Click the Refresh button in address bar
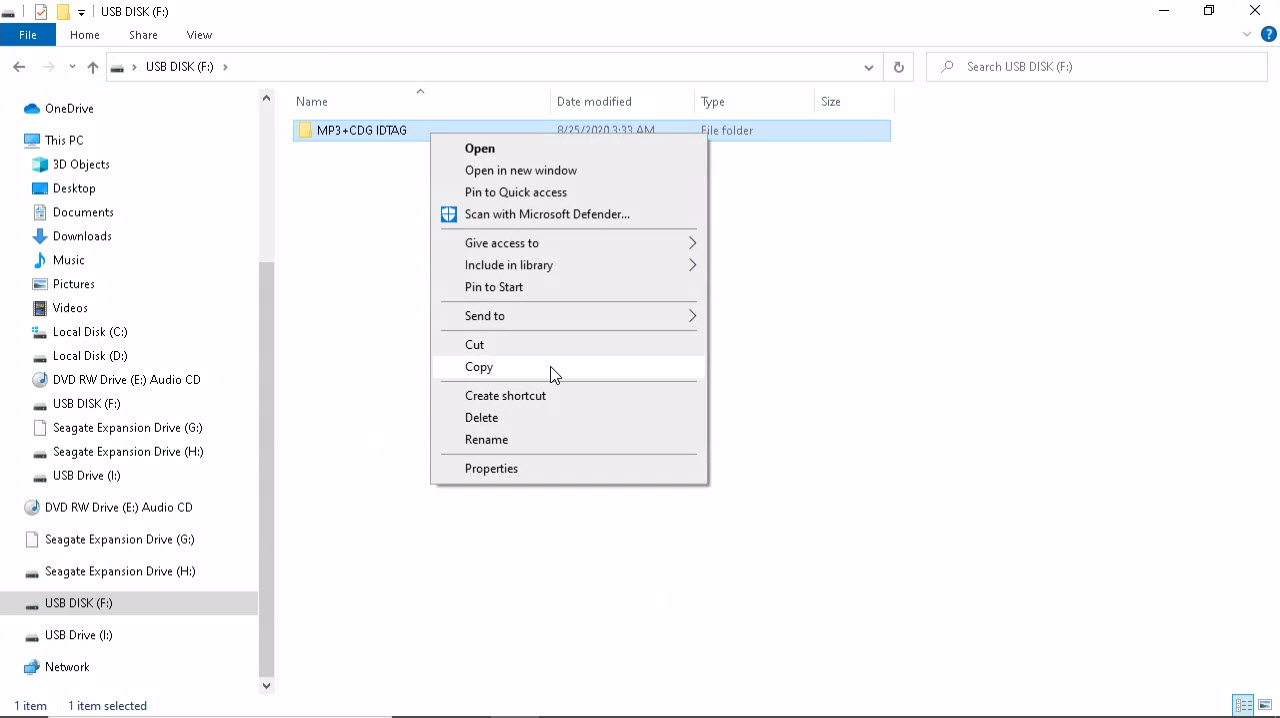Screen dimensions: 1280x718 pyautogui.click(x=898, y=67)
